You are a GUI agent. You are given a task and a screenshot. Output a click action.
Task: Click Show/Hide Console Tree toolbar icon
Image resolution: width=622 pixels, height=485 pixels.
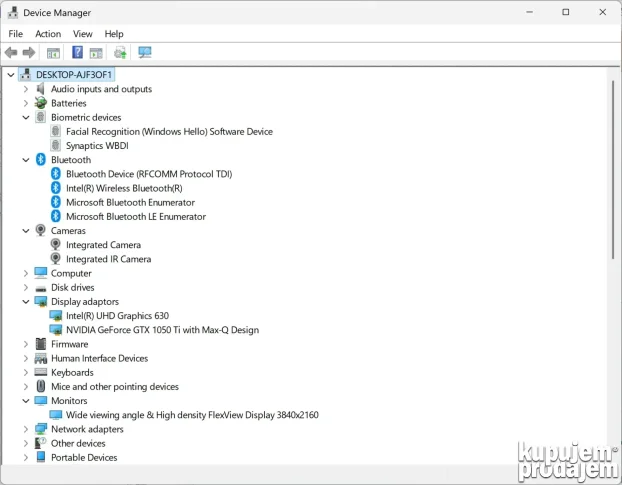(x=53, y=53)
